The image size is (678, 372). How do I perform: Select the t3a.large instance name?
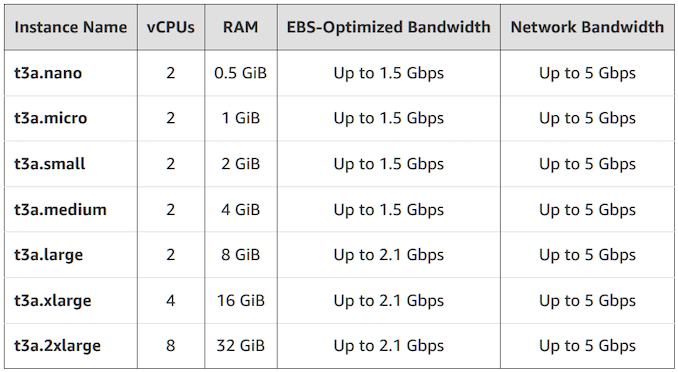[48, 255]
